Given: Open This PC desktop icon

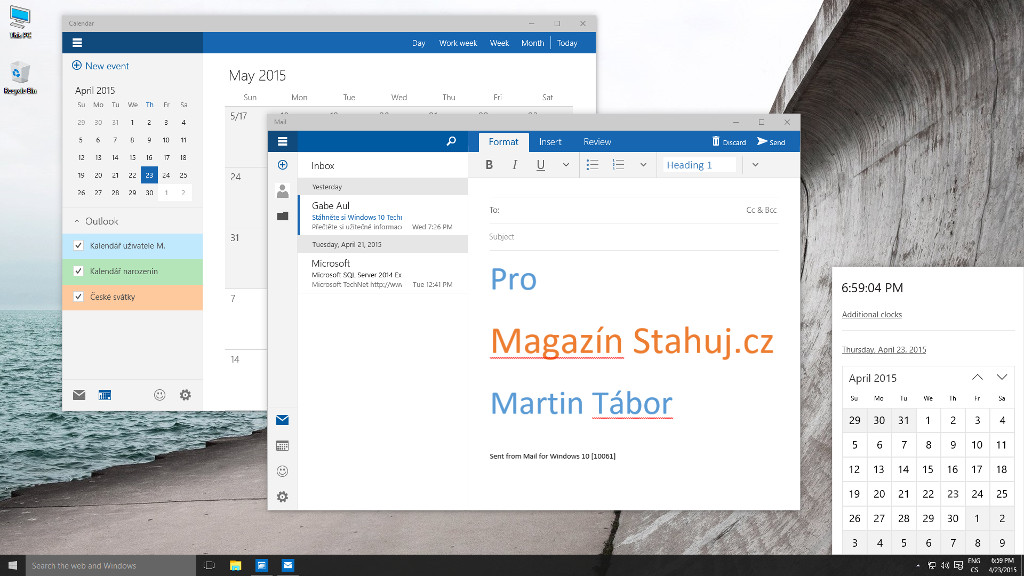Looking at the screenshot, I should [20, 22].
